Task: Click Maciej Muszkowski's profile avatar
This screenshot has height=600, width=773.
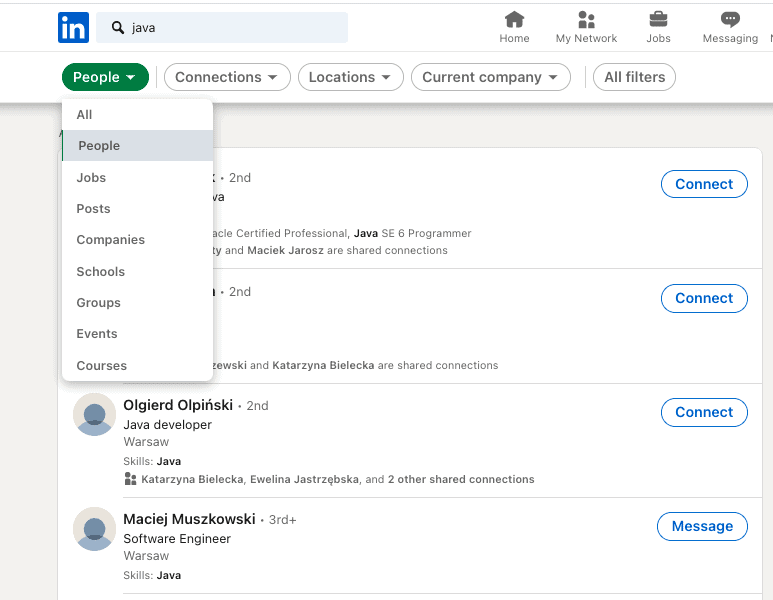Action: pos(95,528)
